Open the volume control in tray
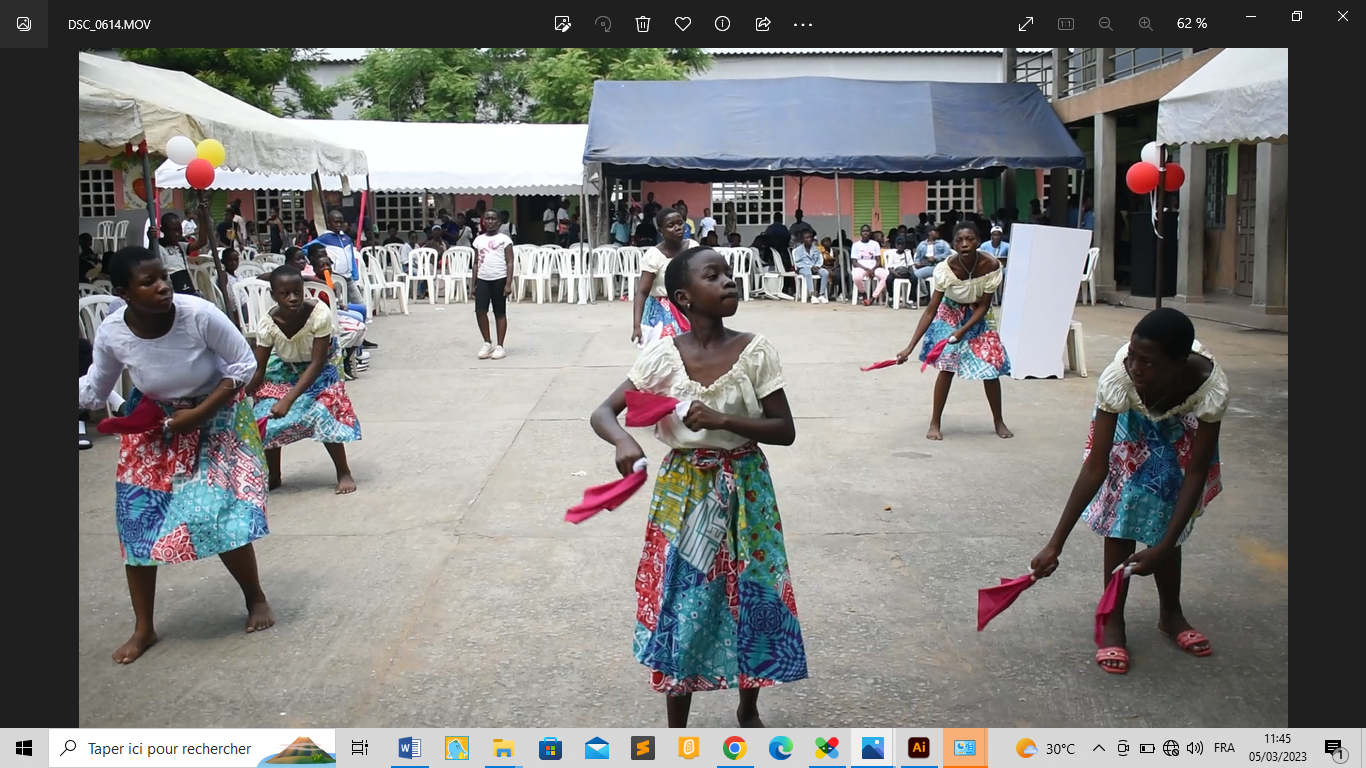This screenshot has width=1366, height=768. pos(1195,748)
